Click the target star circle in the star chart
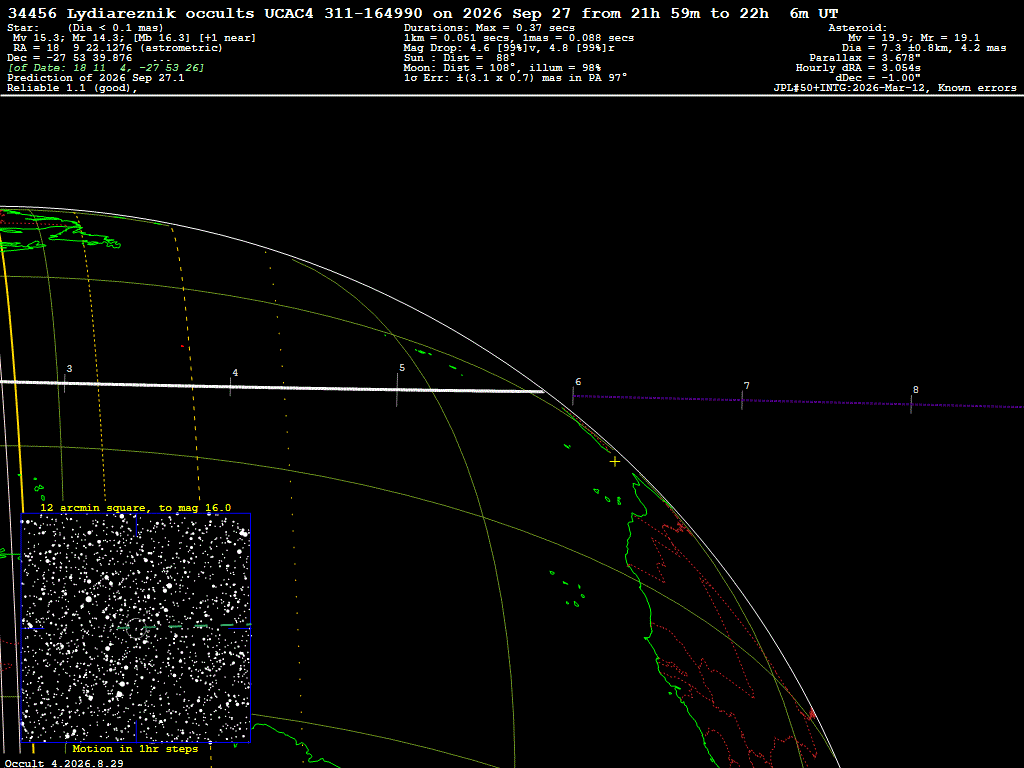Image resolution: width=1024 pixels, height=768 pixels. 136,628
